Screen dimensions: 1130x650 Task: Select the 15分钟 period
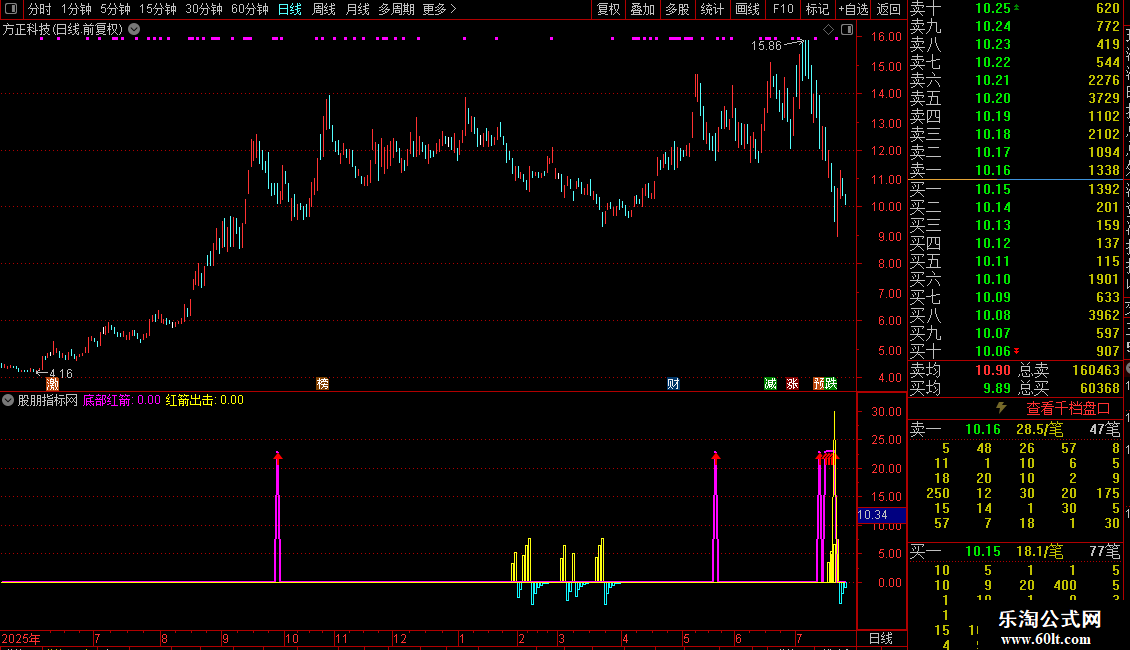tap(158, 9)
